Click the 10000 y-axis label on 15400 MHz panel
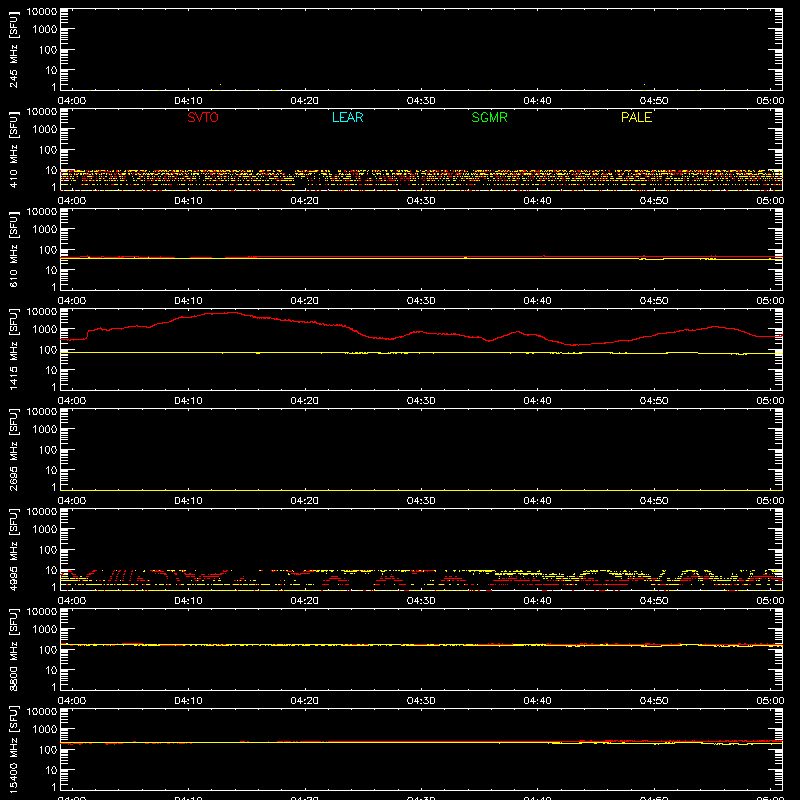The width and height of the screenshot is (800, 800). click(x=42, y=712)
